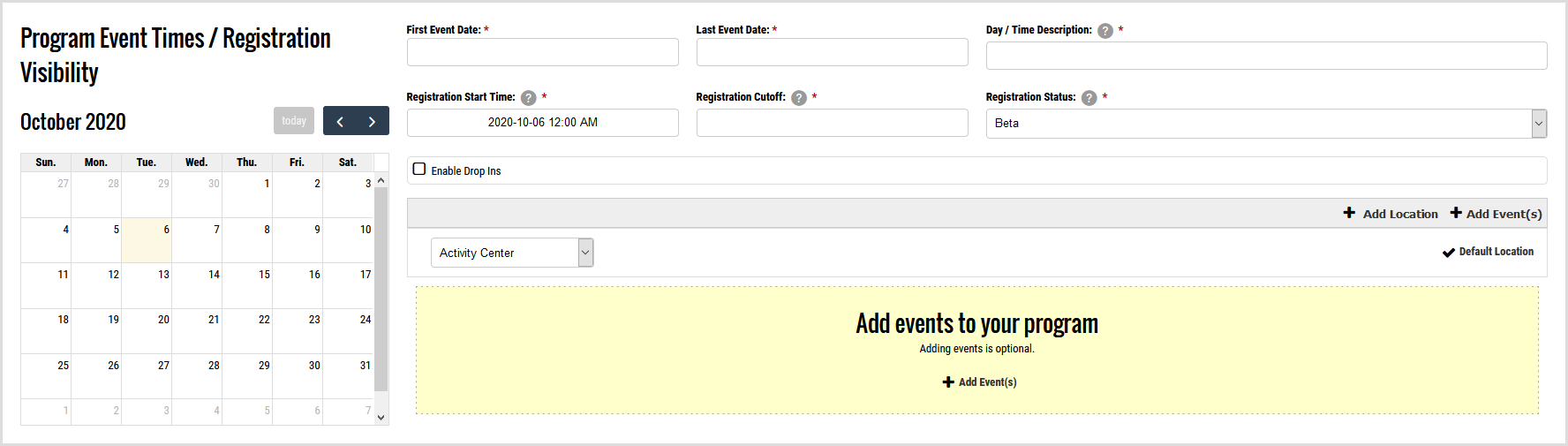Open help icon for Registration Start Time

[x=529, y=98]
